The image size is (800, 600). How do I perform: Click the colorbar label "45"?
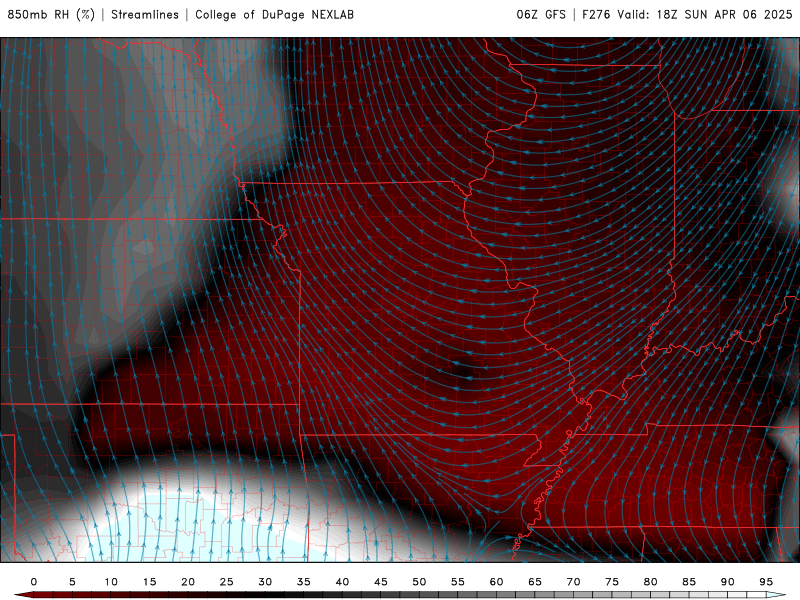[x=381, y=582]
